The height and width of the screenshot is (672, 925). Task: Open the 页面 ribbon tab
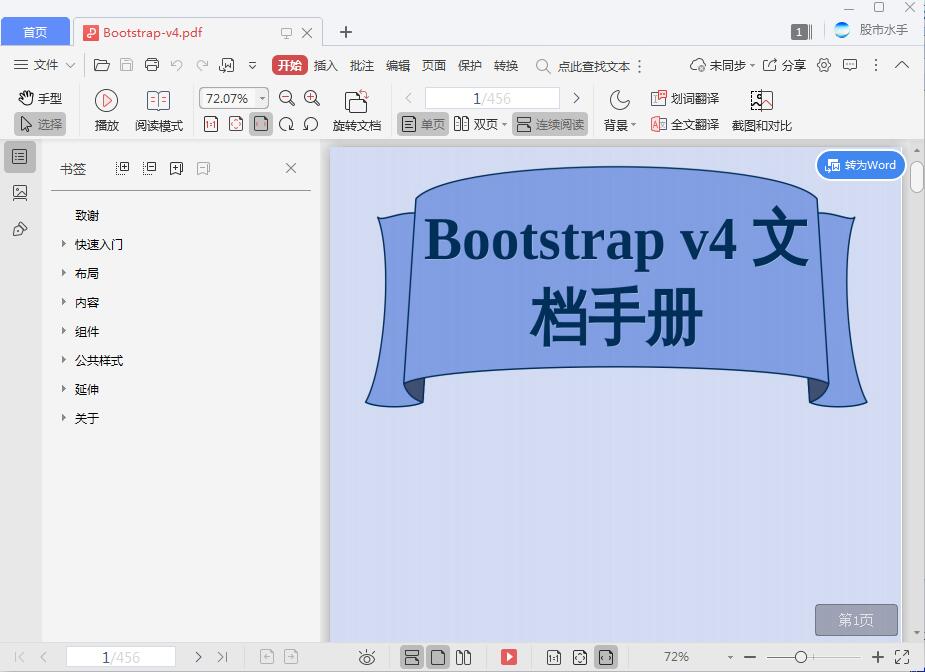(x=434, y=65)
